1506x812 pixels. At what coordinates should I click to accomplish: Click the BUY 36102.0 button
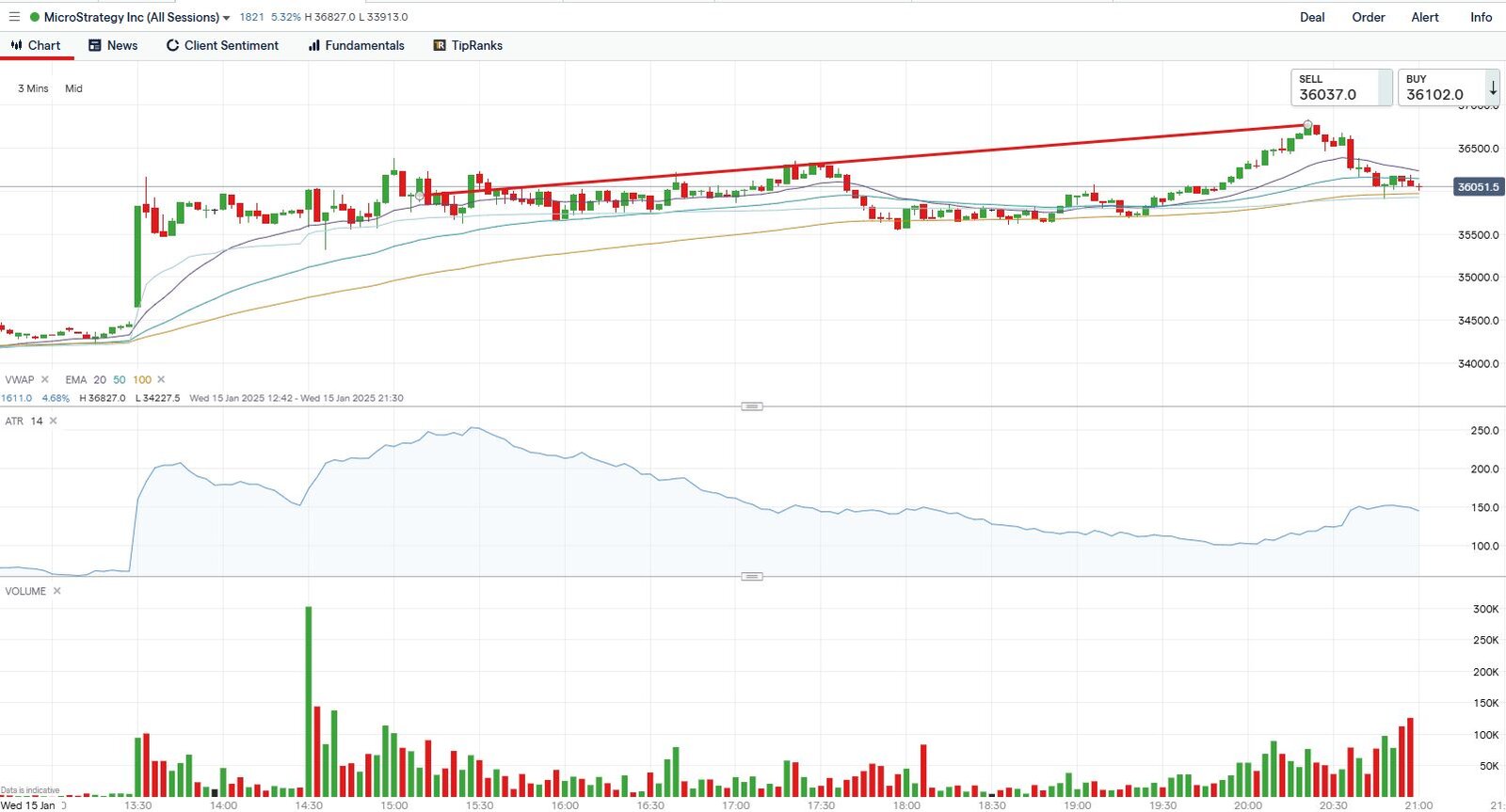tap(1440, 88)
